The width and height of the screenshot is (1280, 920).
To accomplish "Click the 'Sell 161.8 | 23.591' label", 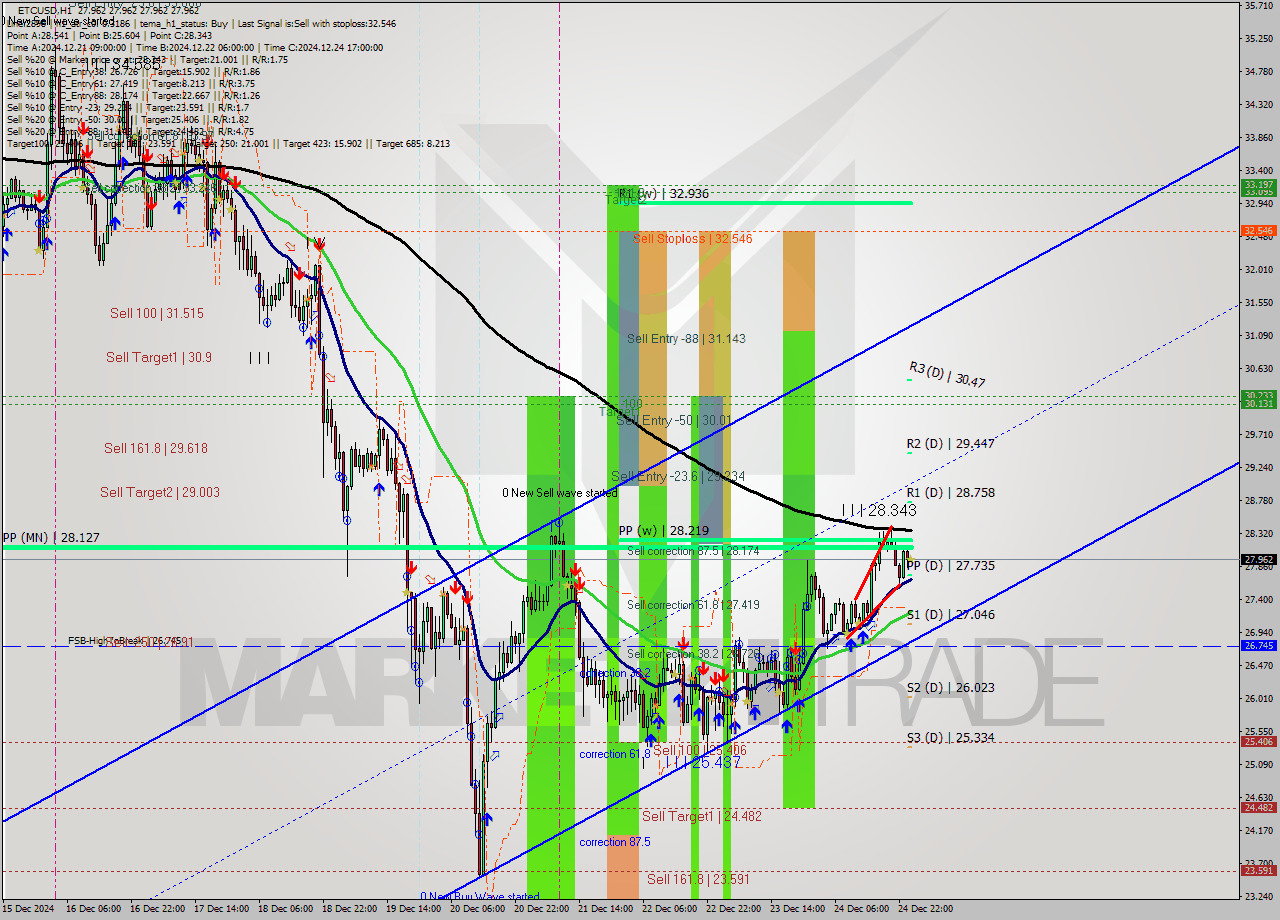I will (698, 880).
